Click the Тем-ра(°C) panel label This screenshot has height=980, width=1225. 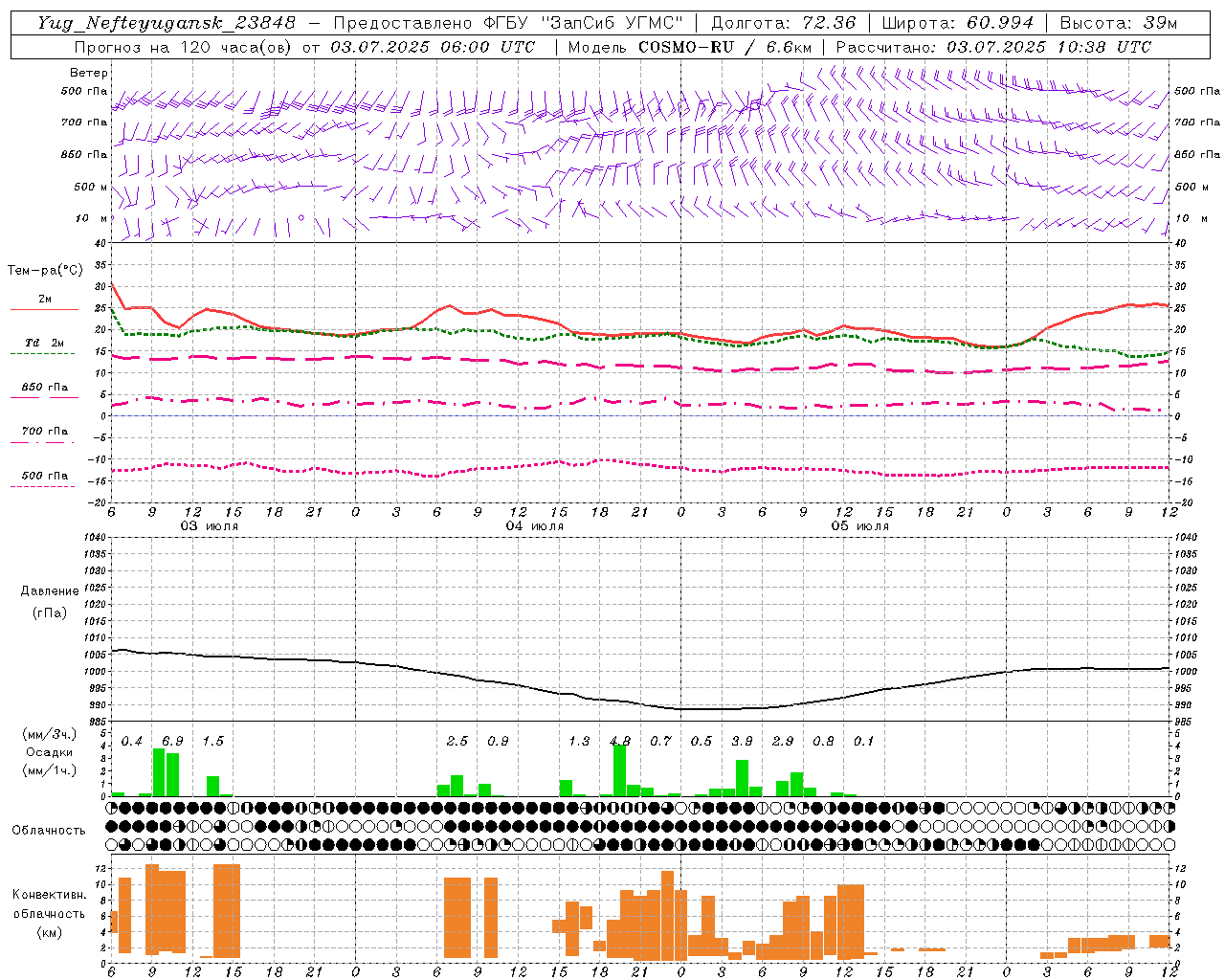(45, 271)
